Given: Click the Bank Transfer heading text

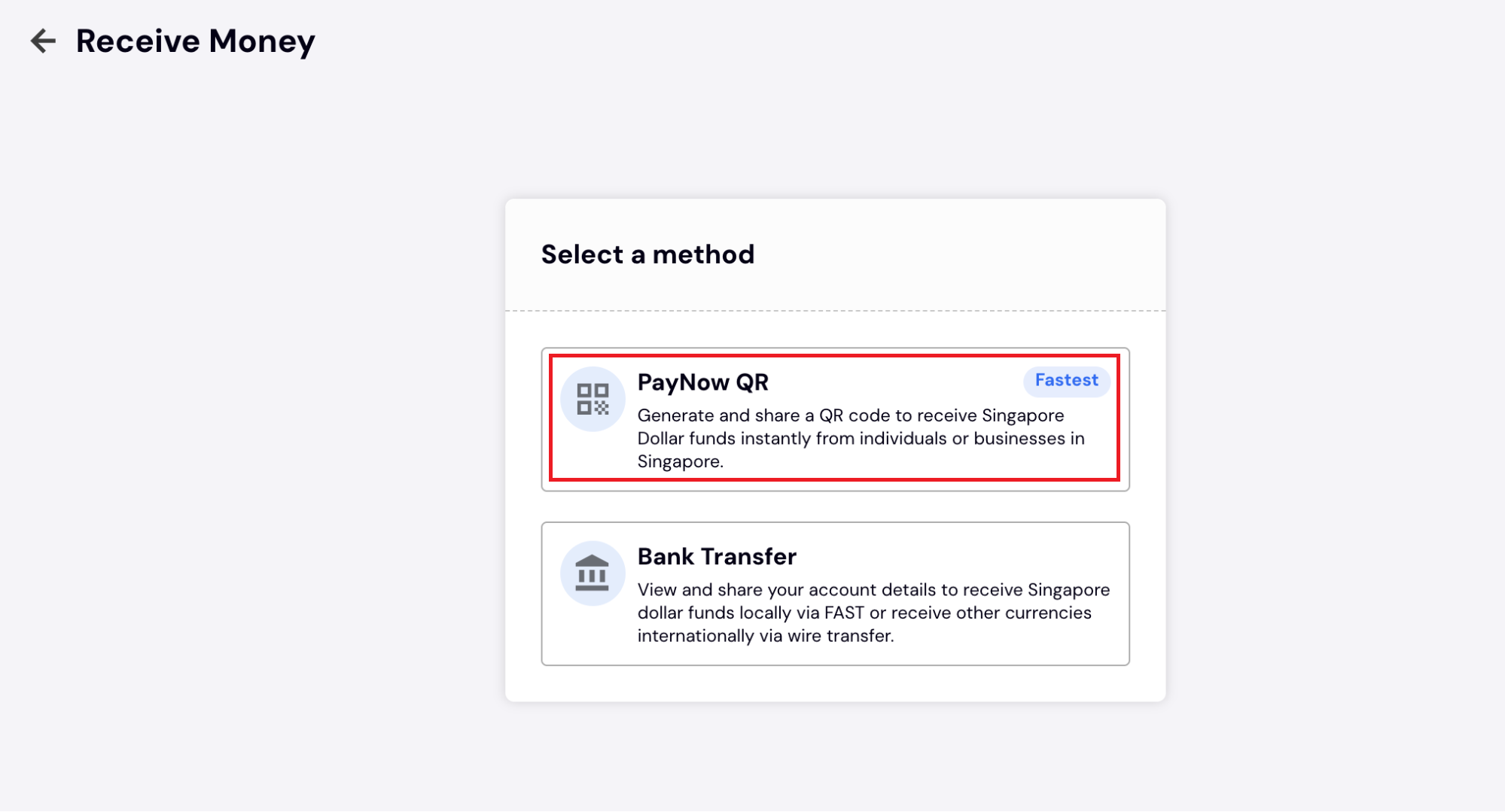Looking at the screenshot, I should coord(717,557).
